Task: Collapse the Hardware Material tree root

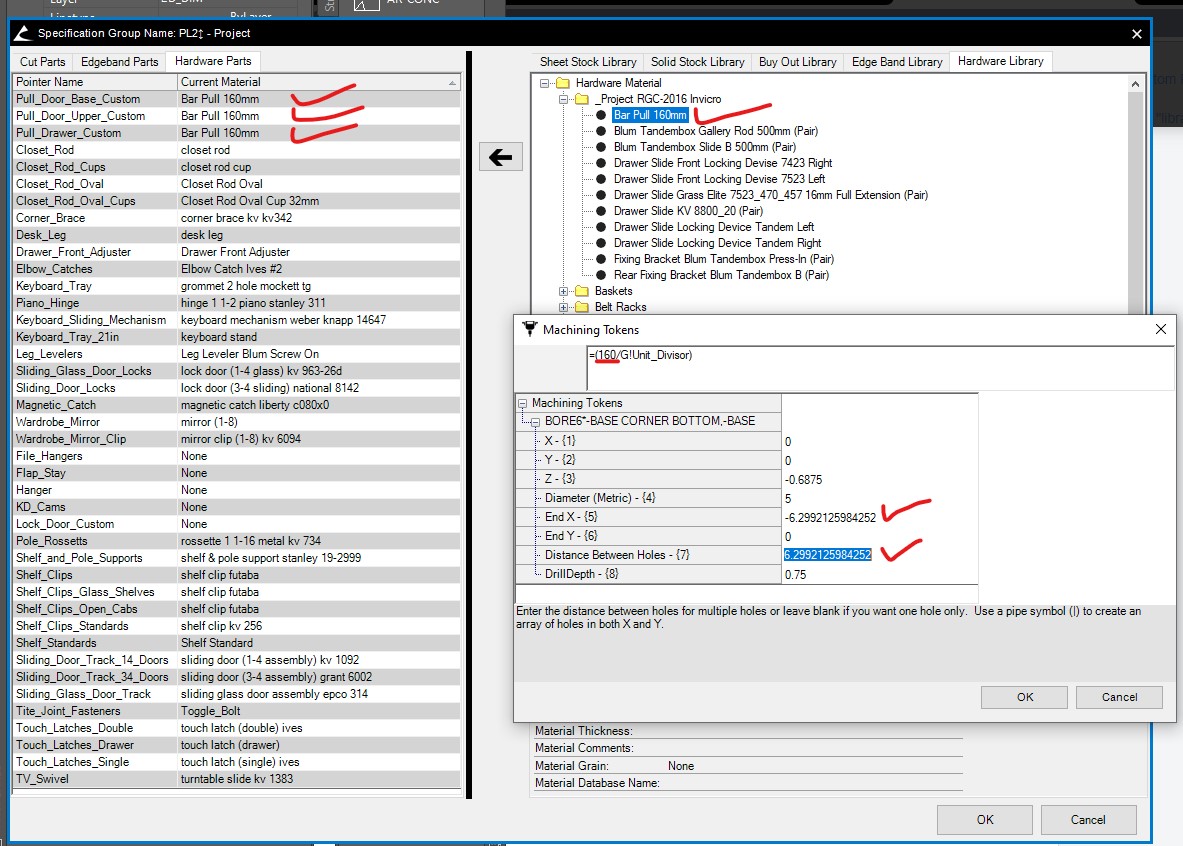Action: (544, 83)
